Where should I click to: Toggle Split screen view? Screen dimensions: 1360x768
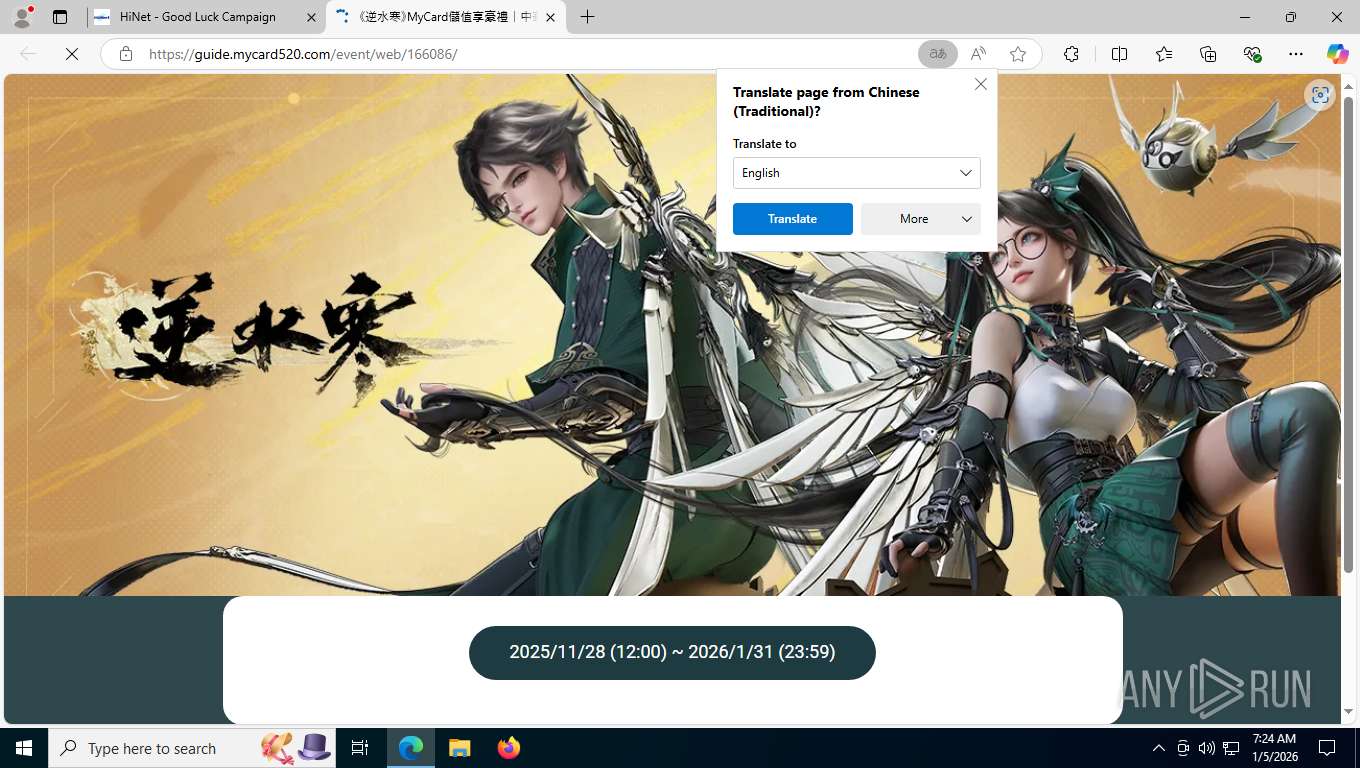pos(1119,54)
